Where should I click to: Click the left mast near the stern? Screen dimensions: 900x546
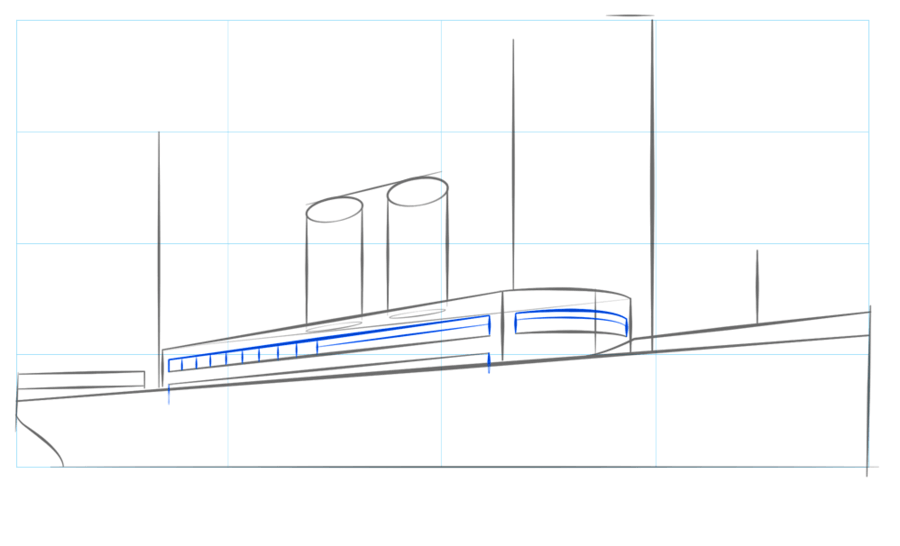(158, 240)
